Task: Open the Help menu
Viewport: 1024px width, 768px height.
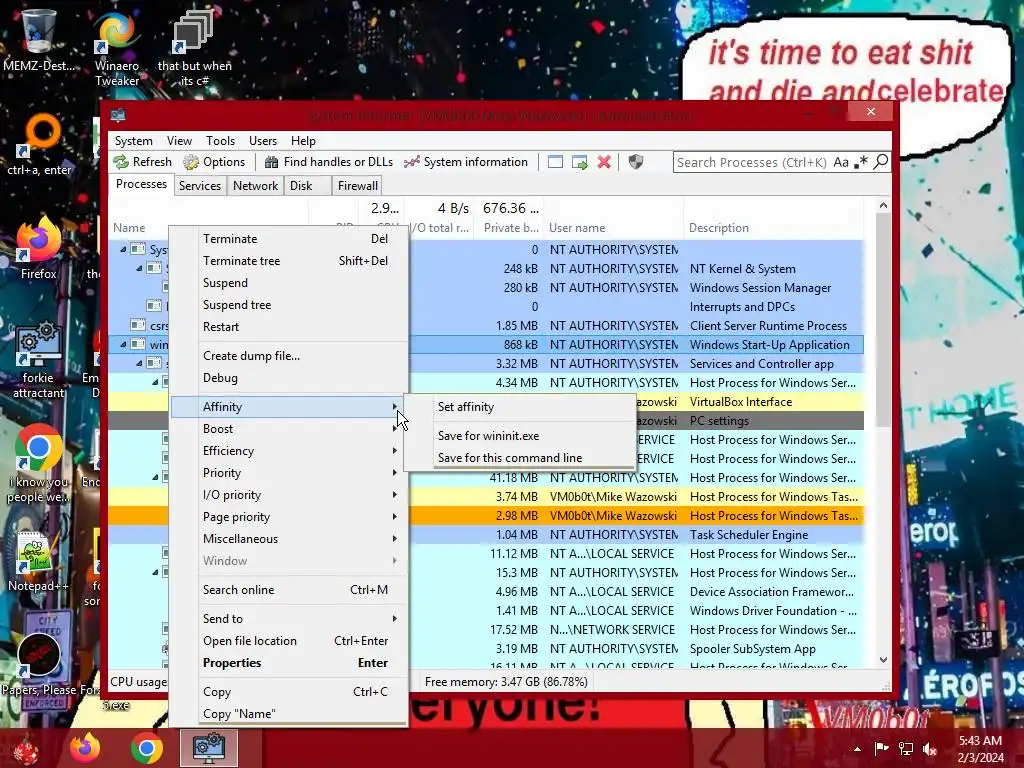Action: point(303,140)
